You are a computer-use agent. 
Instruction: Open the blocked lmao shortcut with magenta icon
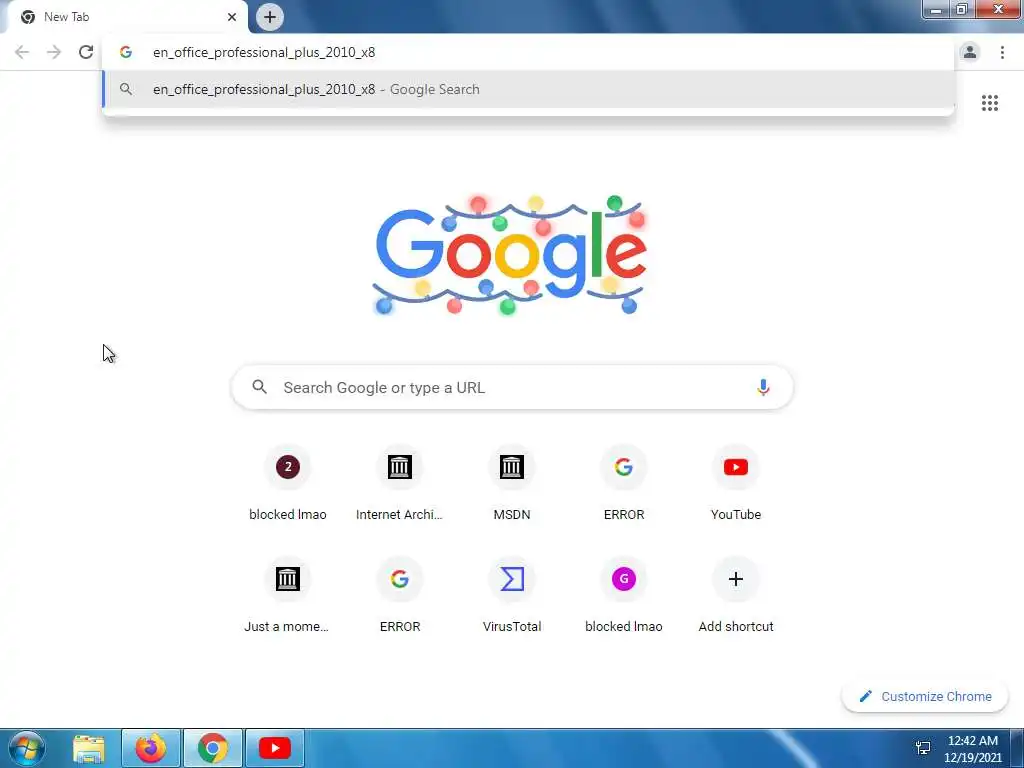coord(624,596)
